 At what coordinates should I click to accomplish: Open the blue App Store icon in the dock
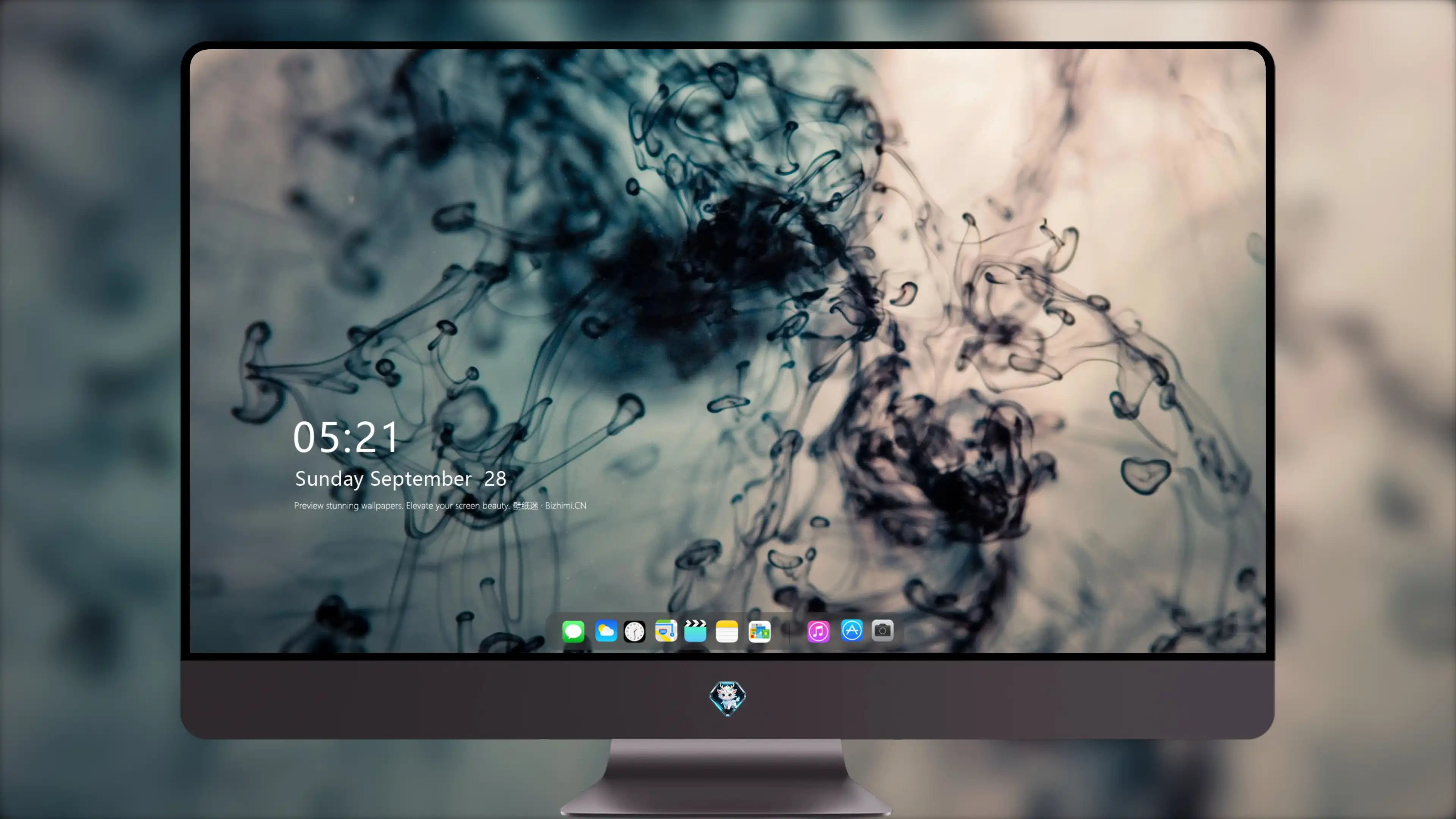[x=852, y=630]
